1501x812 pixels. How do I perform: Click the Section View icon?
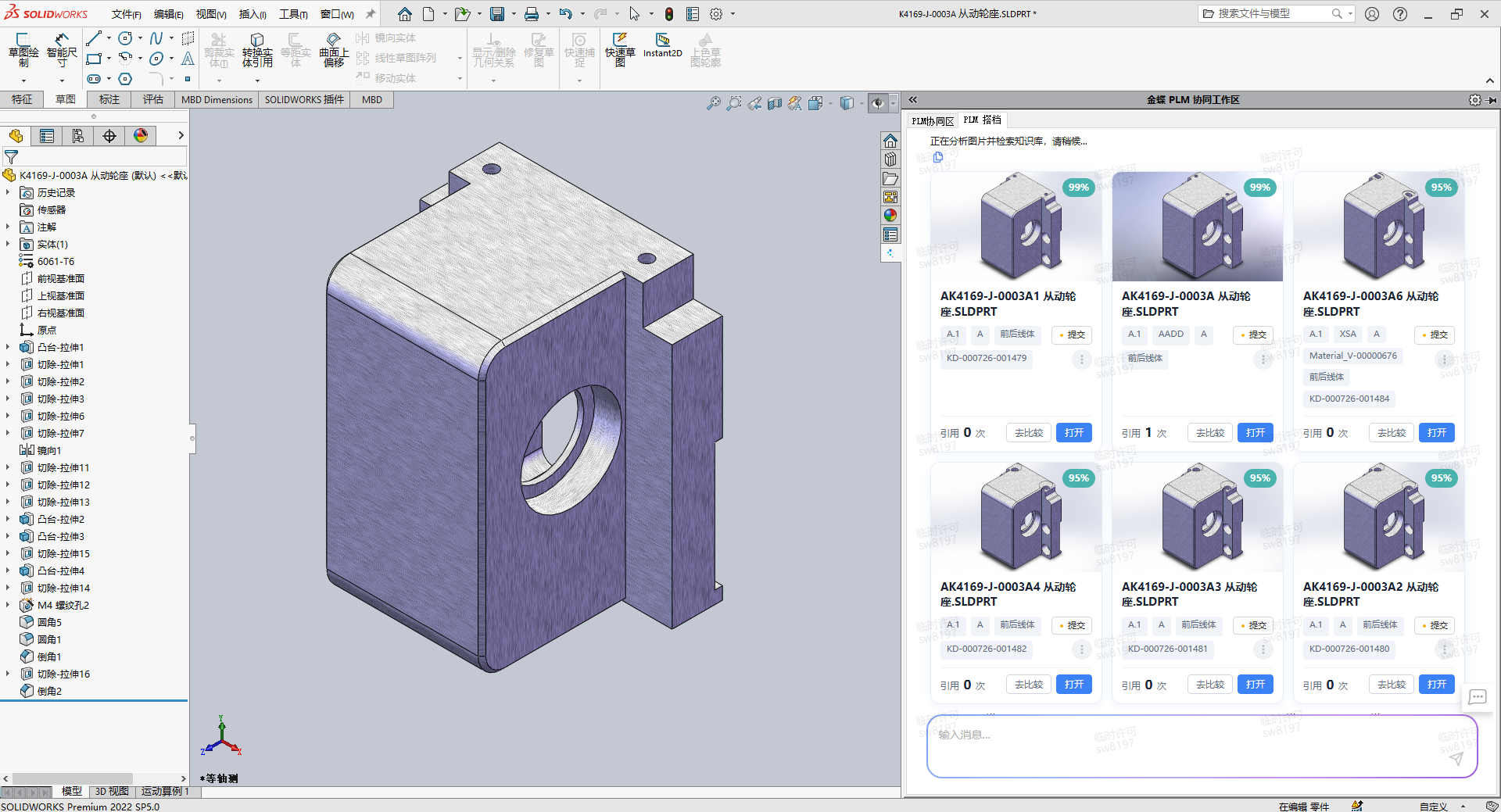(x=775, y=103)
